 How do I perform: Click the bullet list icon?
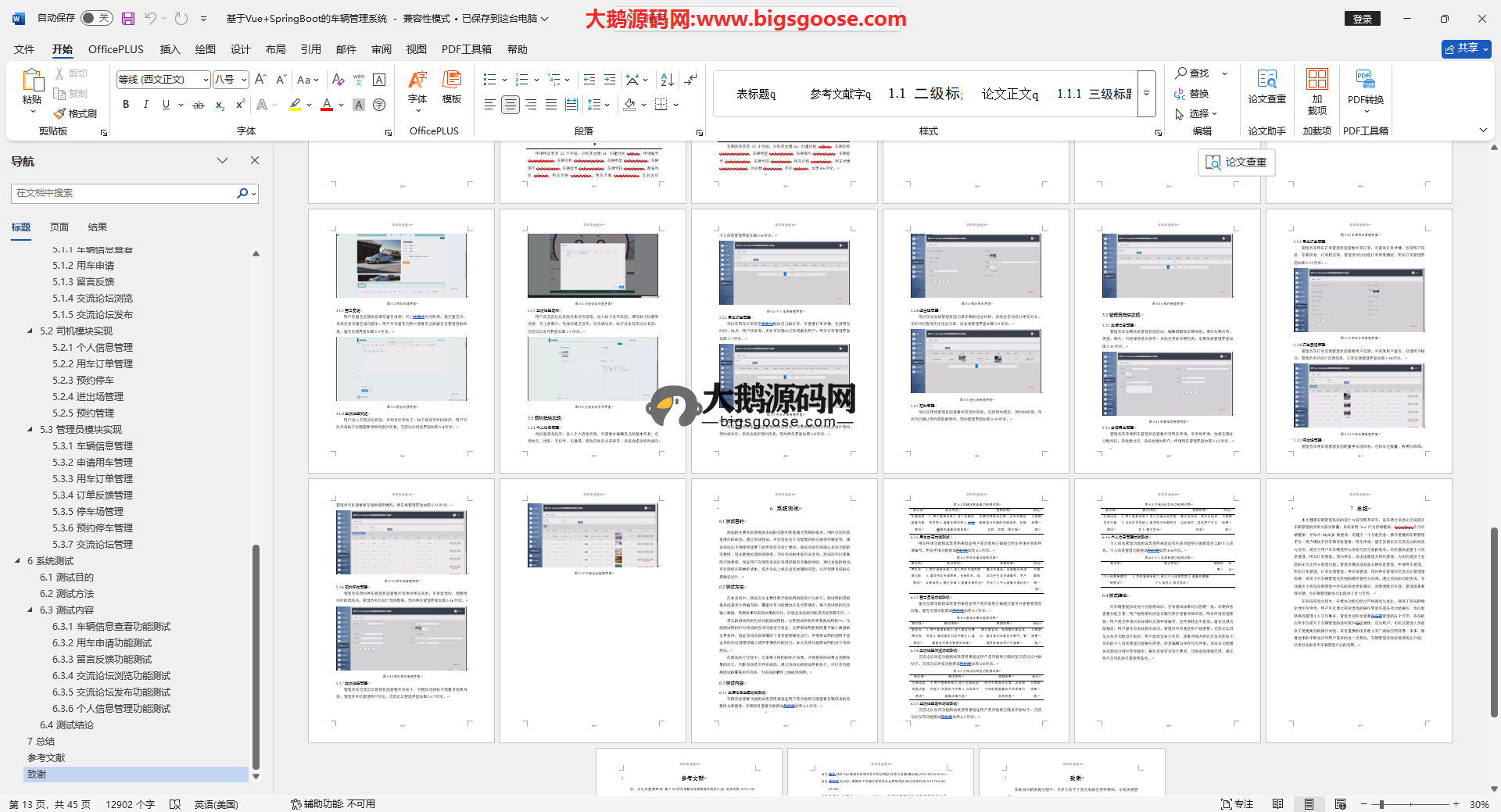coord(489,80)
